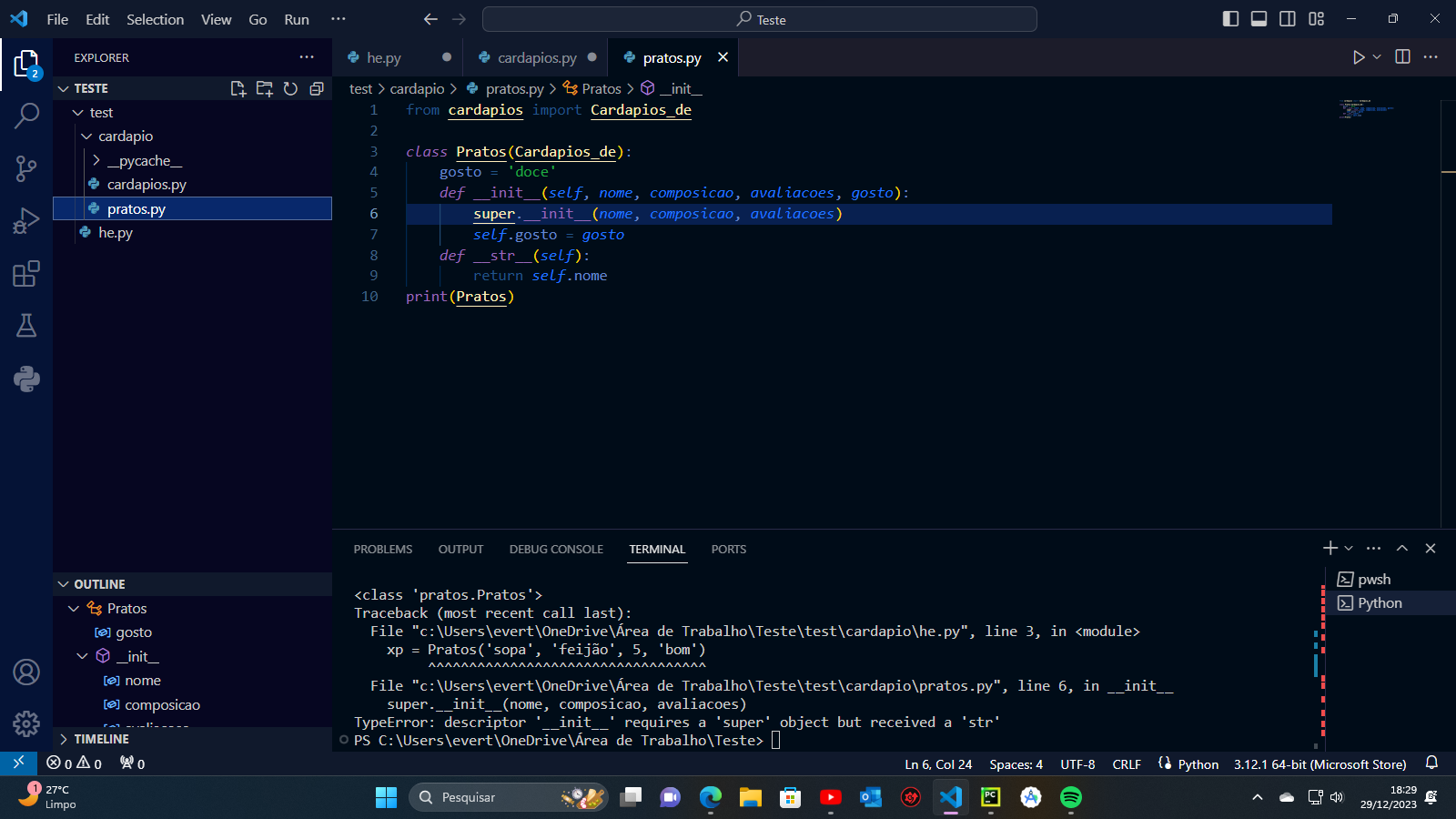1456x819 pixels.
Task: Open the Manage gear settings
Action: [x=26, y=723]
